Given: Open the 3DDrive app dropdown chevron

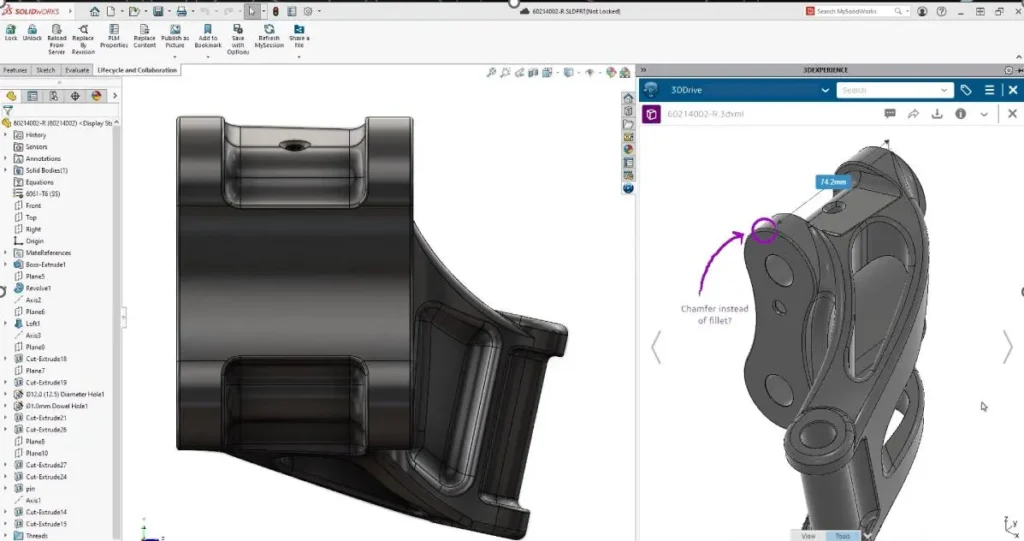Looking at the screenshot, I should click(x=825, y=90).
